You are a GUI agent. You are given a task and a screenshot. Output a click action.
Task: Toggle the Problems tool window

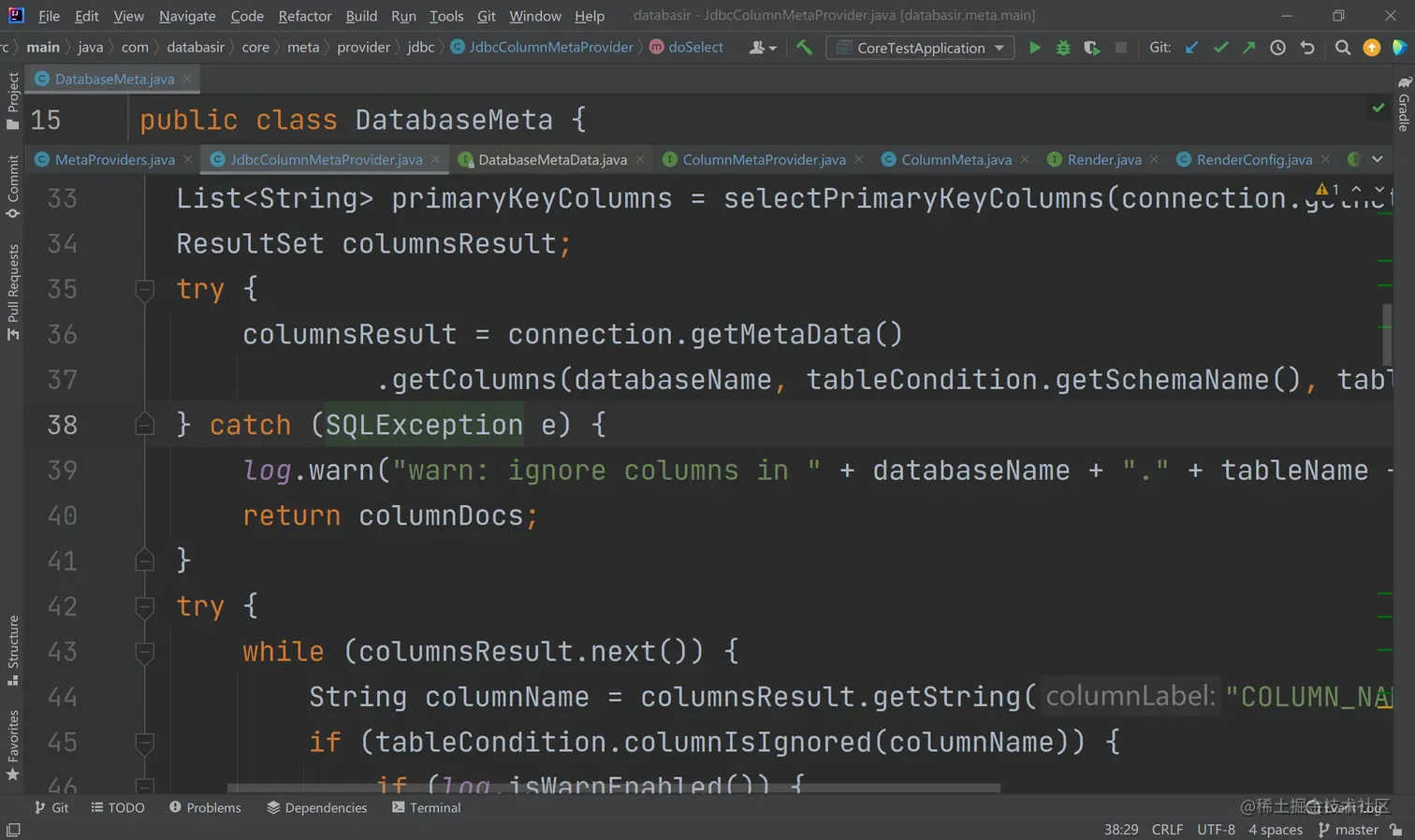pos(205,807)
